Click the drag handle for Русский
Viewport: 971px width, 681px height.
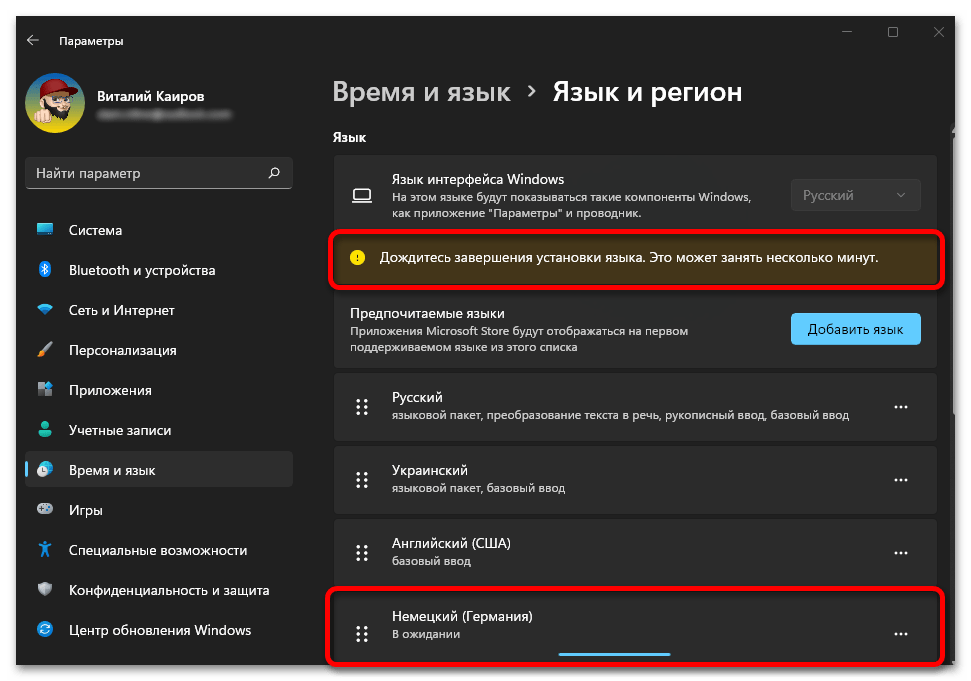pos(362,407)
